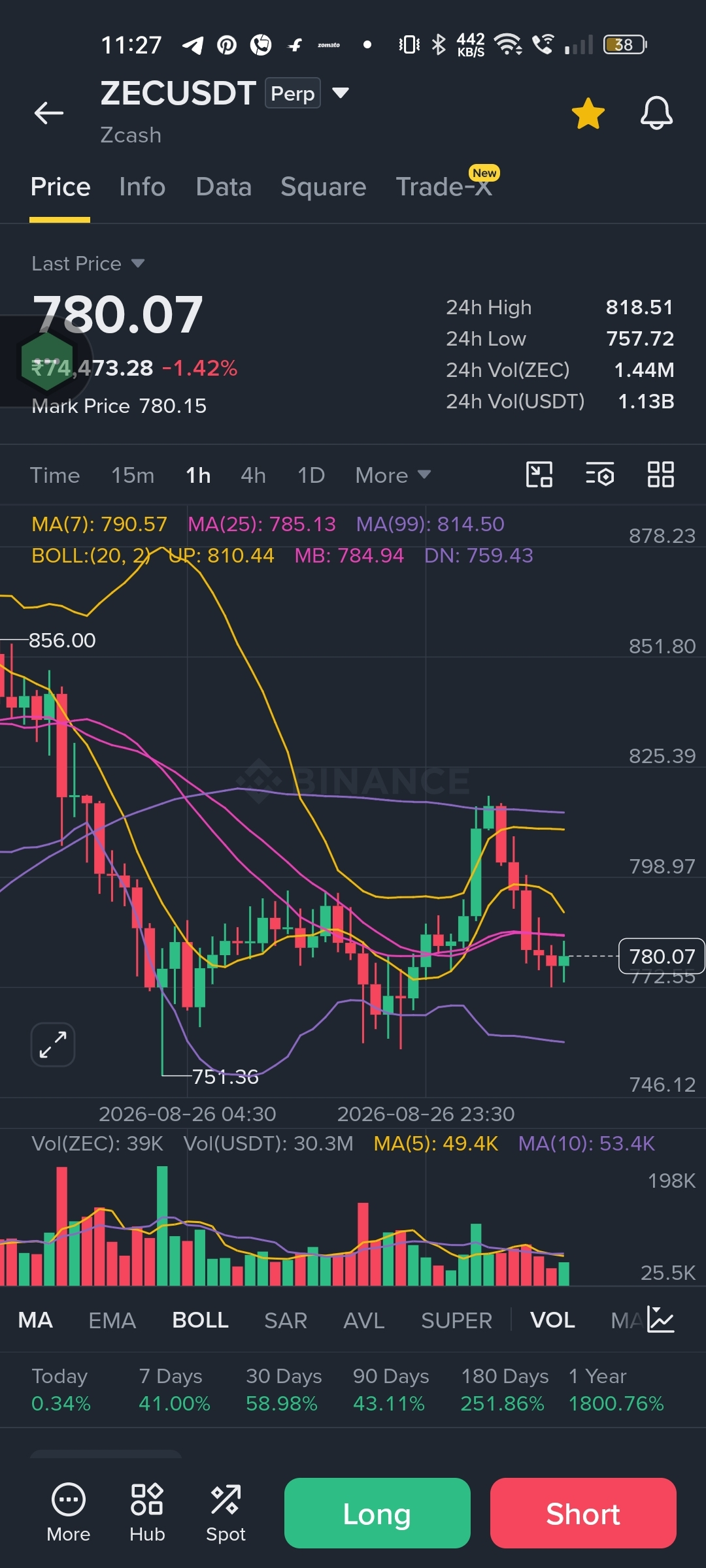This screenshot has height=1568, width=706.
Task: Tap the Wi-Fi status icon
Action: coord(508,44)
